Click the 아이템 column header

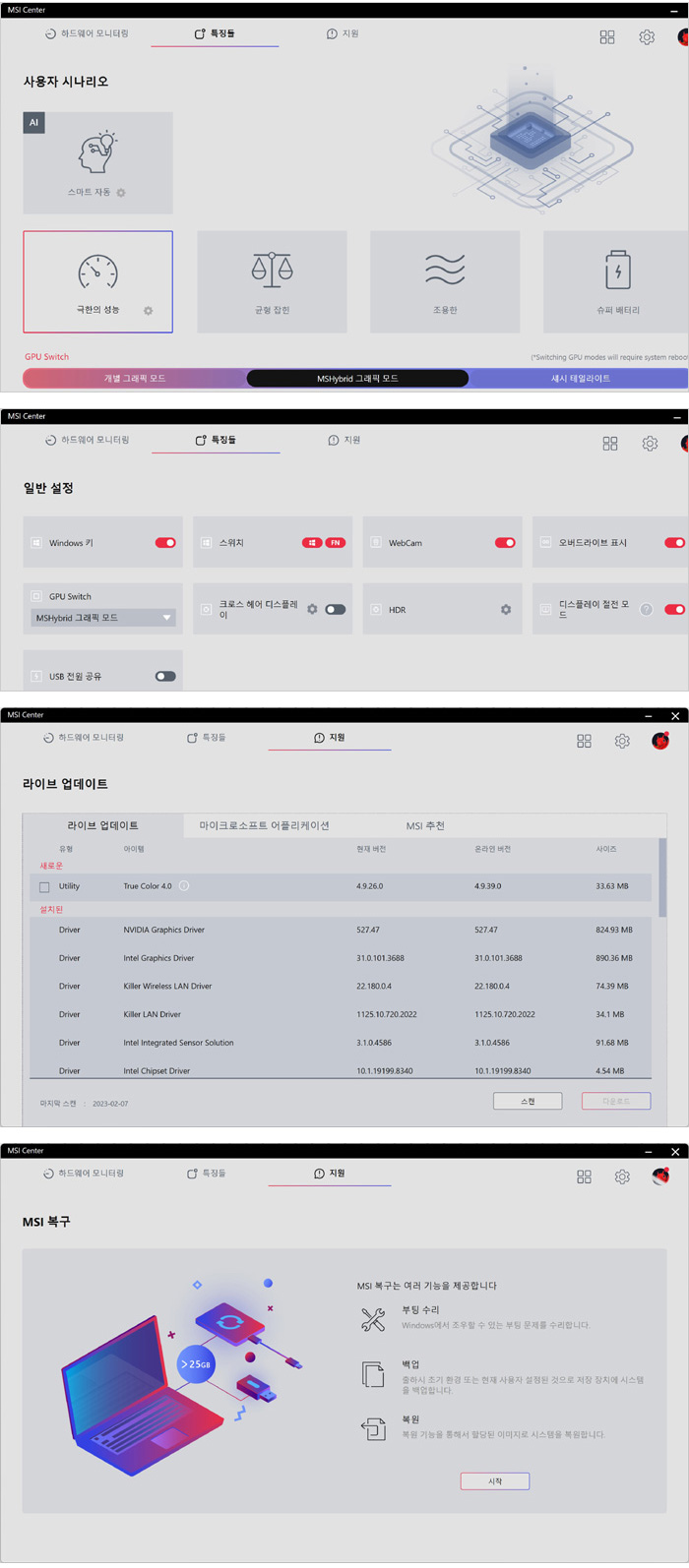tap(134, 849)
